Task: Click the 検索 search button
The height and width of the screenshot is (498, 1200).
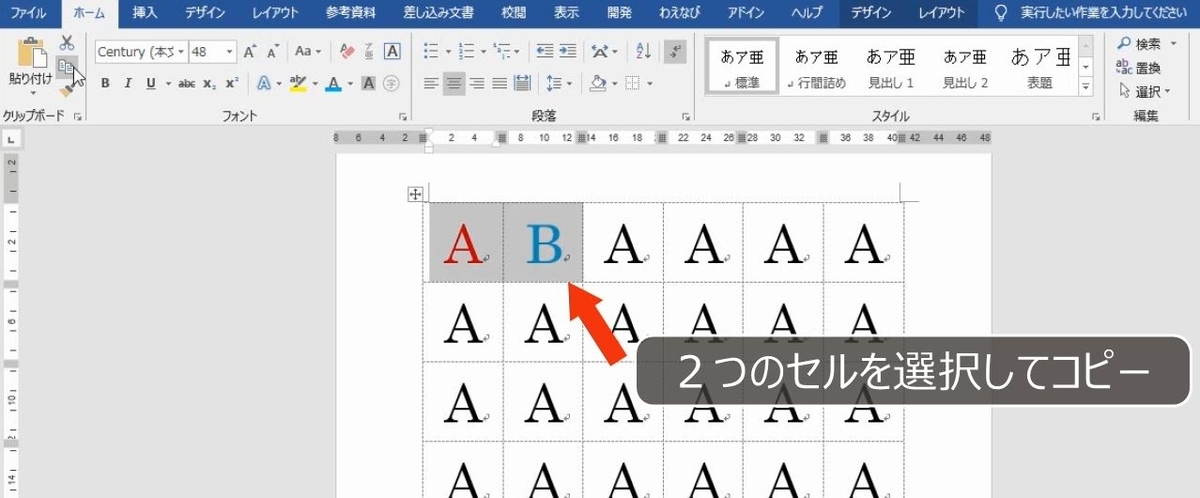Action: 1141,43
